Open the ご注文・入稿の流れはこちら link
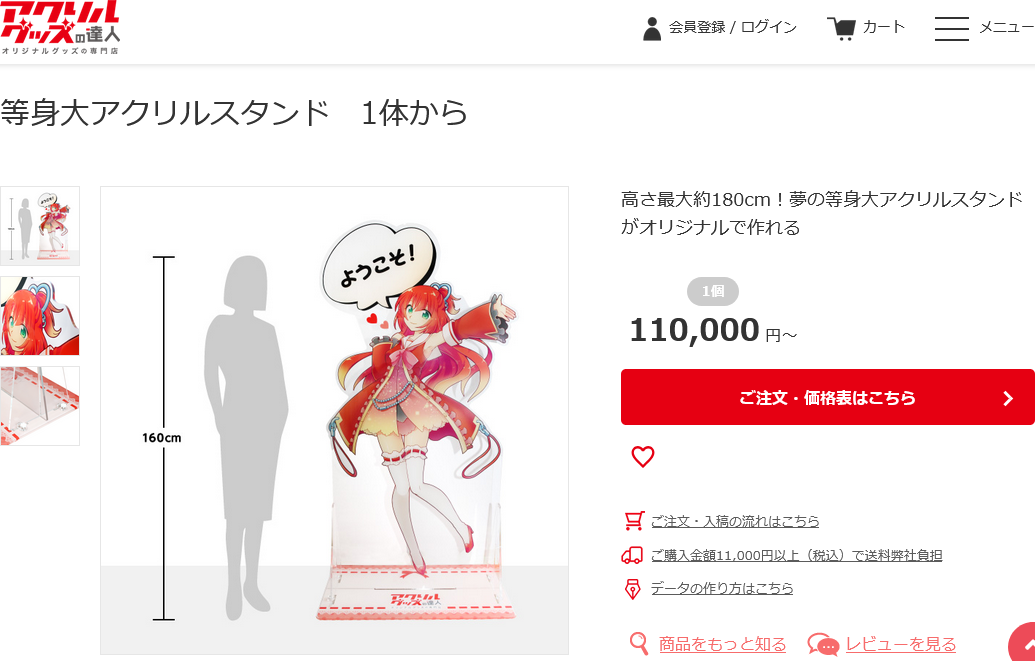Image resolution: width=1035 pixels, height=661 pixels. click(x=735, y=521)
